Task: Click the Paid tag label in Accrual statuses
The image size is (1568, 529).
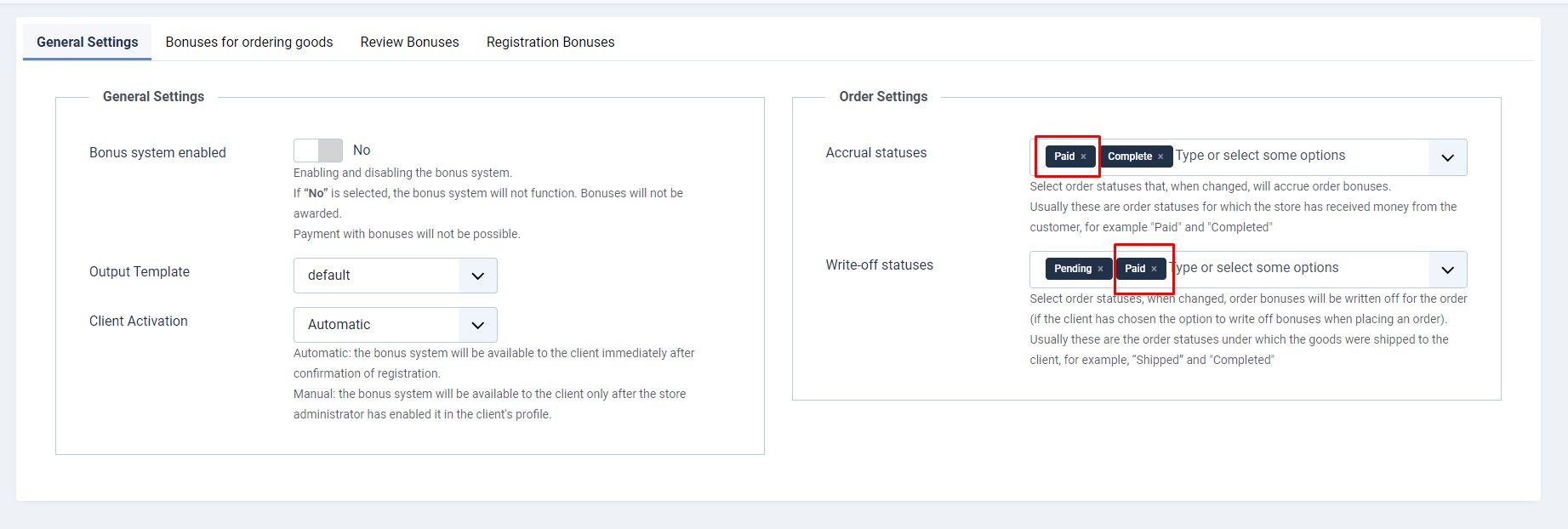Action: tap(1064, 156)
